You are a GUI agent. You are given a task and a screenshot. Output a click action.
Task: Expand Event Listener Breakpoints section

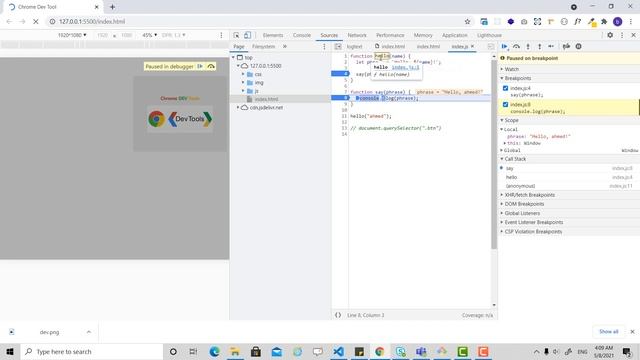tap(533, 222)
